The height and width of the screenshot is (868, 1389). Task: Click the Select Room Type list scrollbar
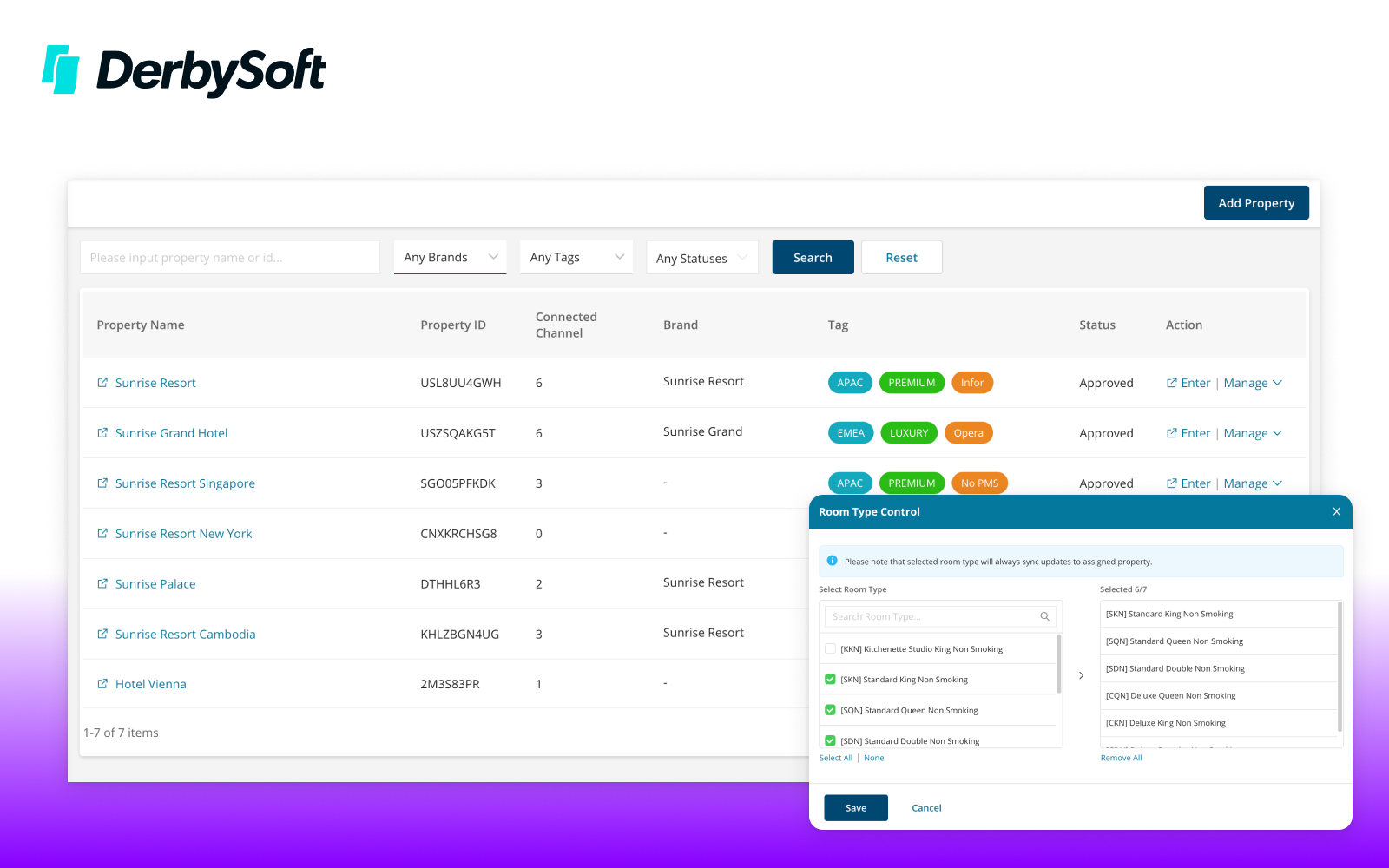[x=1059, y=664]
